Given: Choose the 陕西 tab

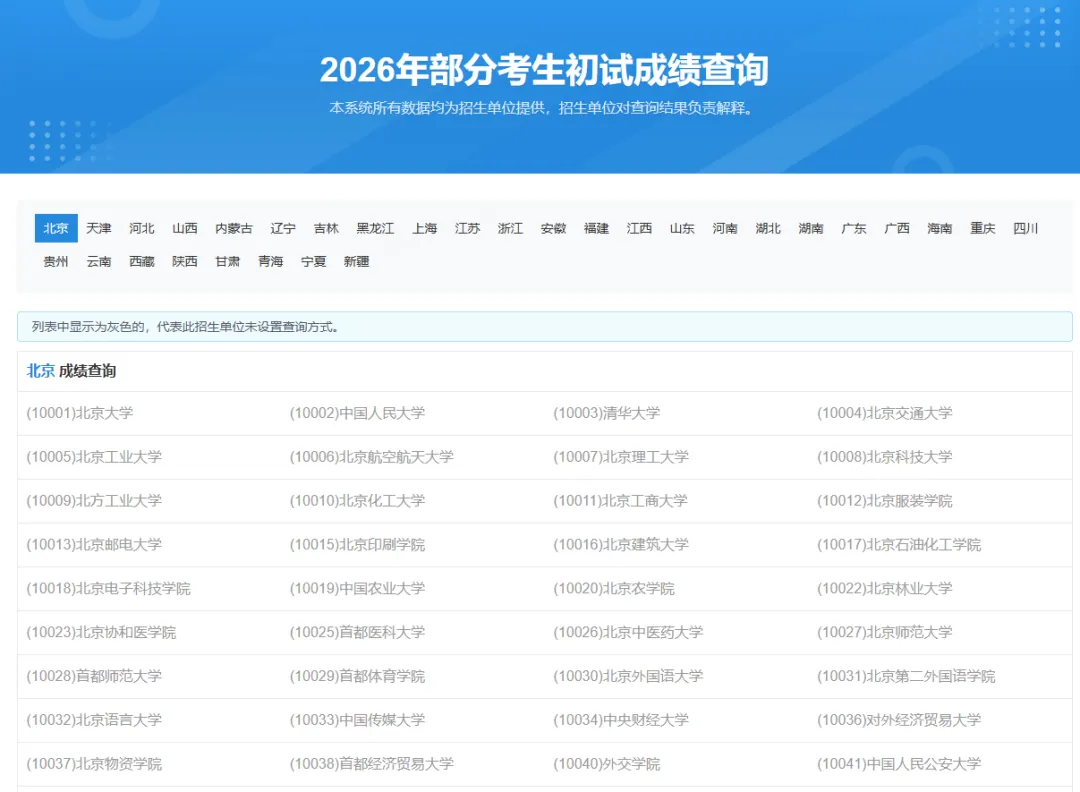Looking at the screenshot, I should [x=185, y=261].
